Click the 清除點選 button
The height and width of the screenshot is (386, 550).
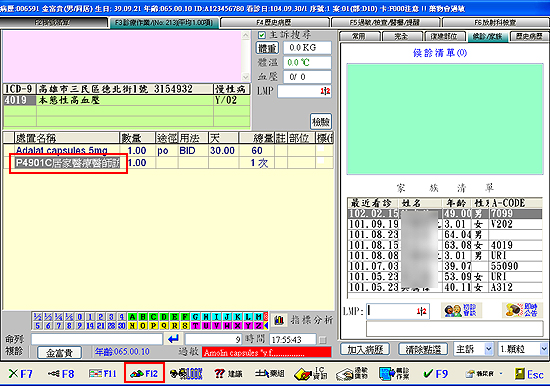423,349
